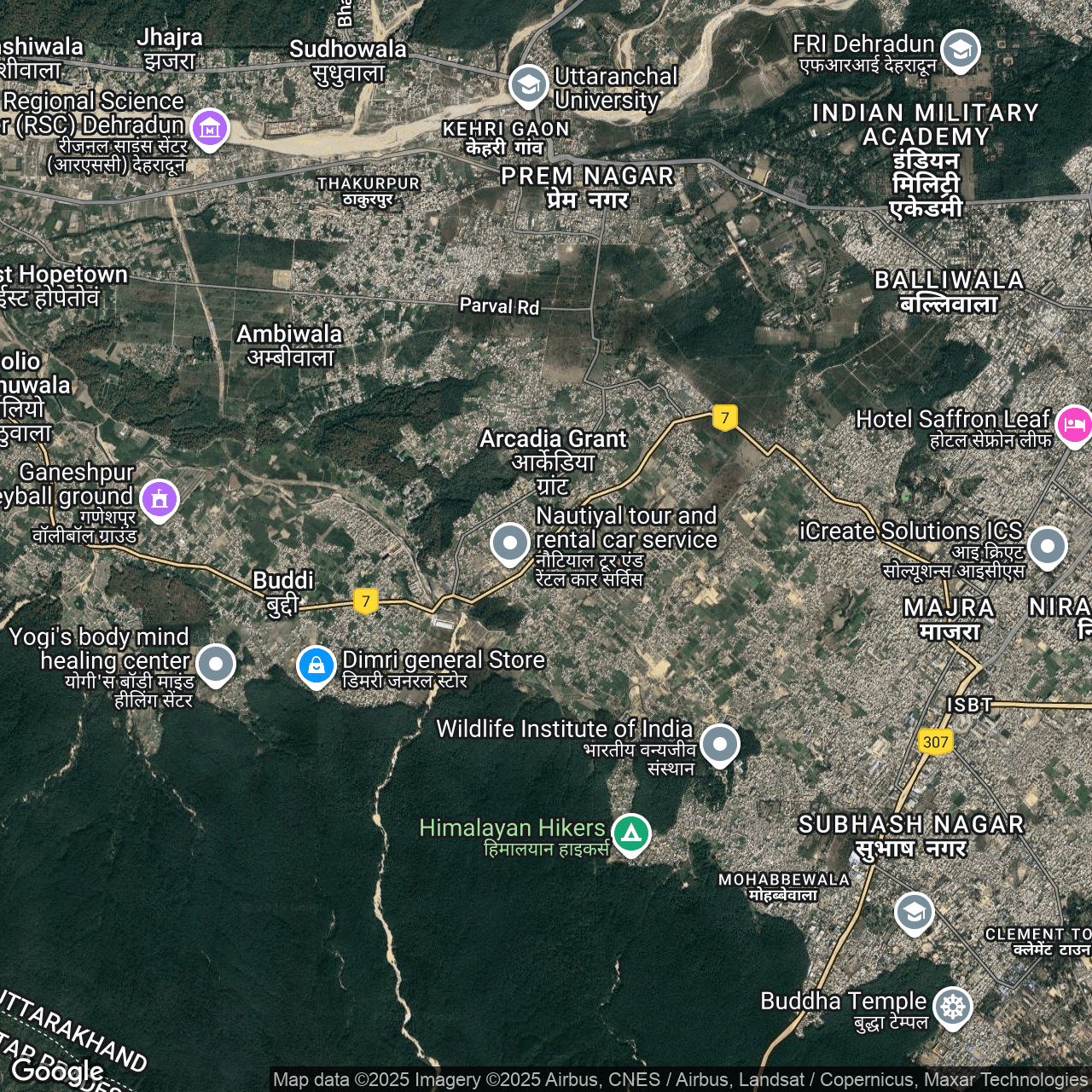Click the Uttaranchal University marker icon
The image size is (1092, 1092).
(x=528, y=85)
